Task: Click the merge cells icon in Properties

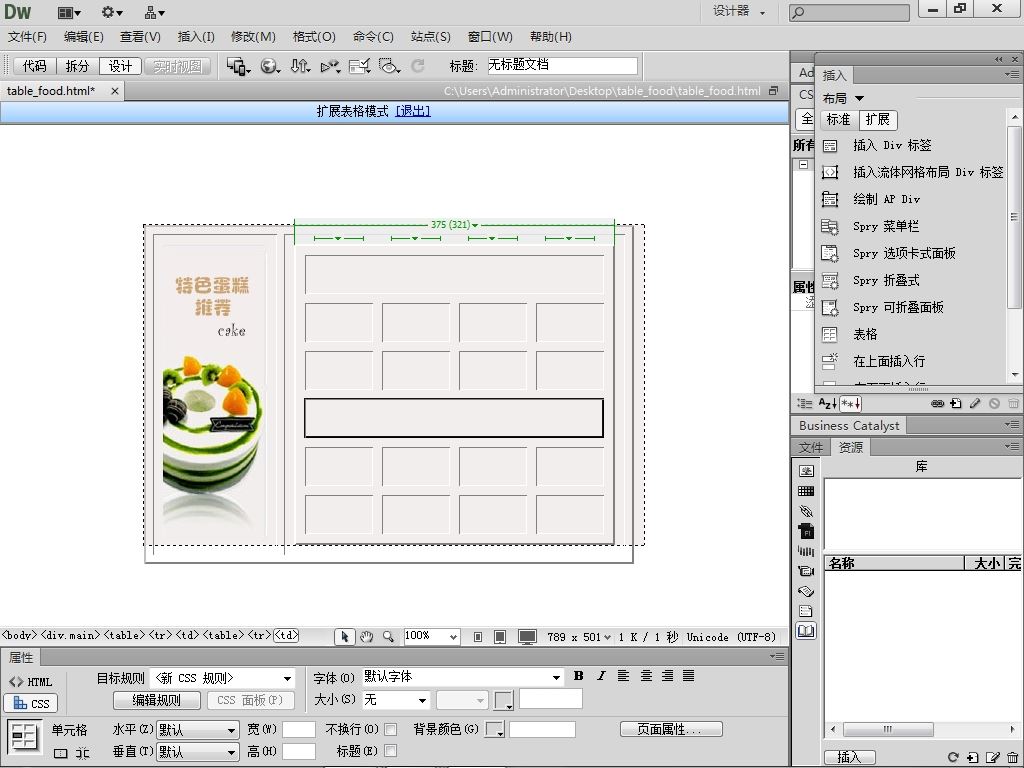Action: click(x=62, y=753)
